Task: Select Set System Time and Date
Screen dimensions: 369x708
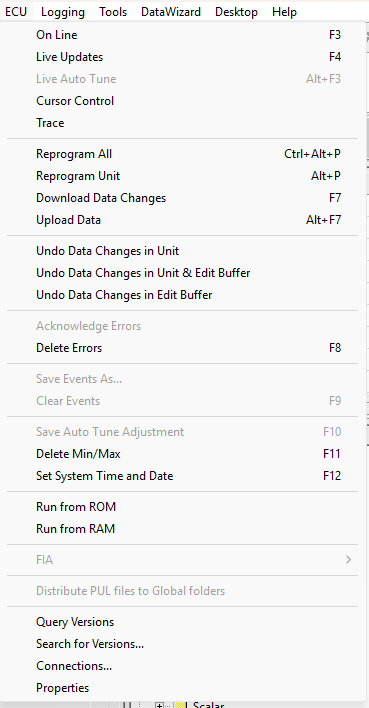Action: 182,476
